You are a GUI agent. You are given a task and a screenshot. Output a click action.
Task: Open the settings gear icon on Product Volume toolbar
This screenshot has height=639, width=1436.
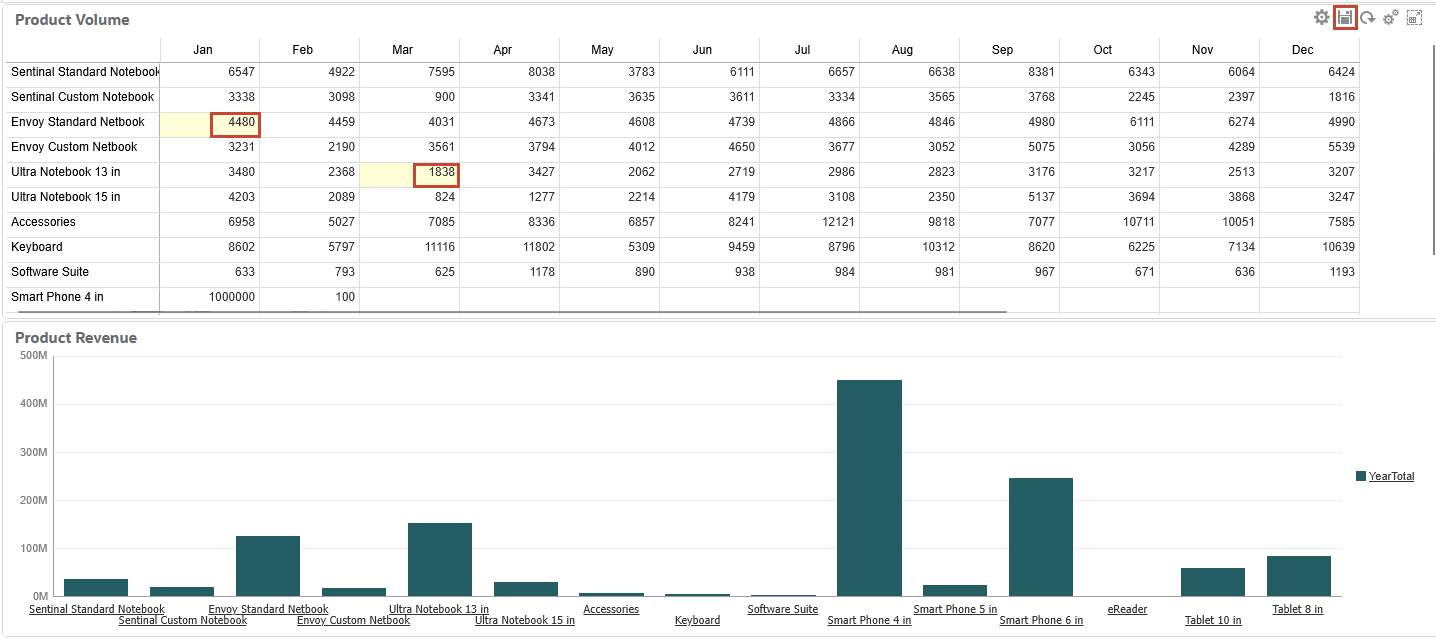[1322, 17]
